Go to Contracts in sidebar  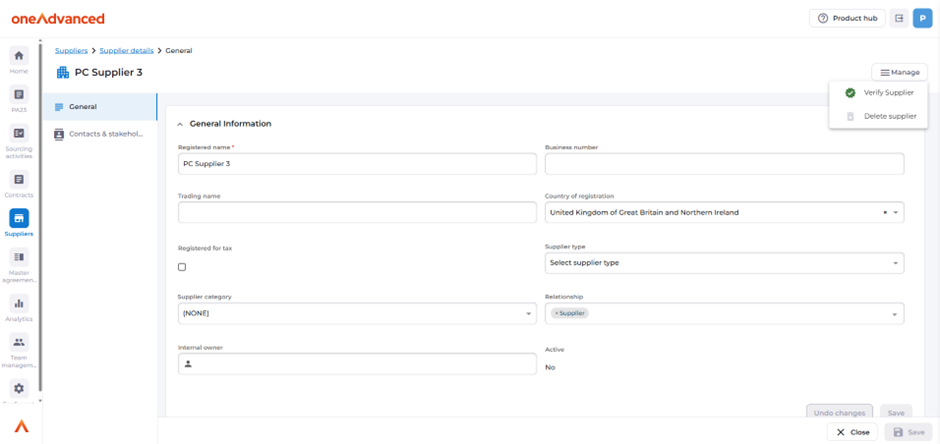19,180
